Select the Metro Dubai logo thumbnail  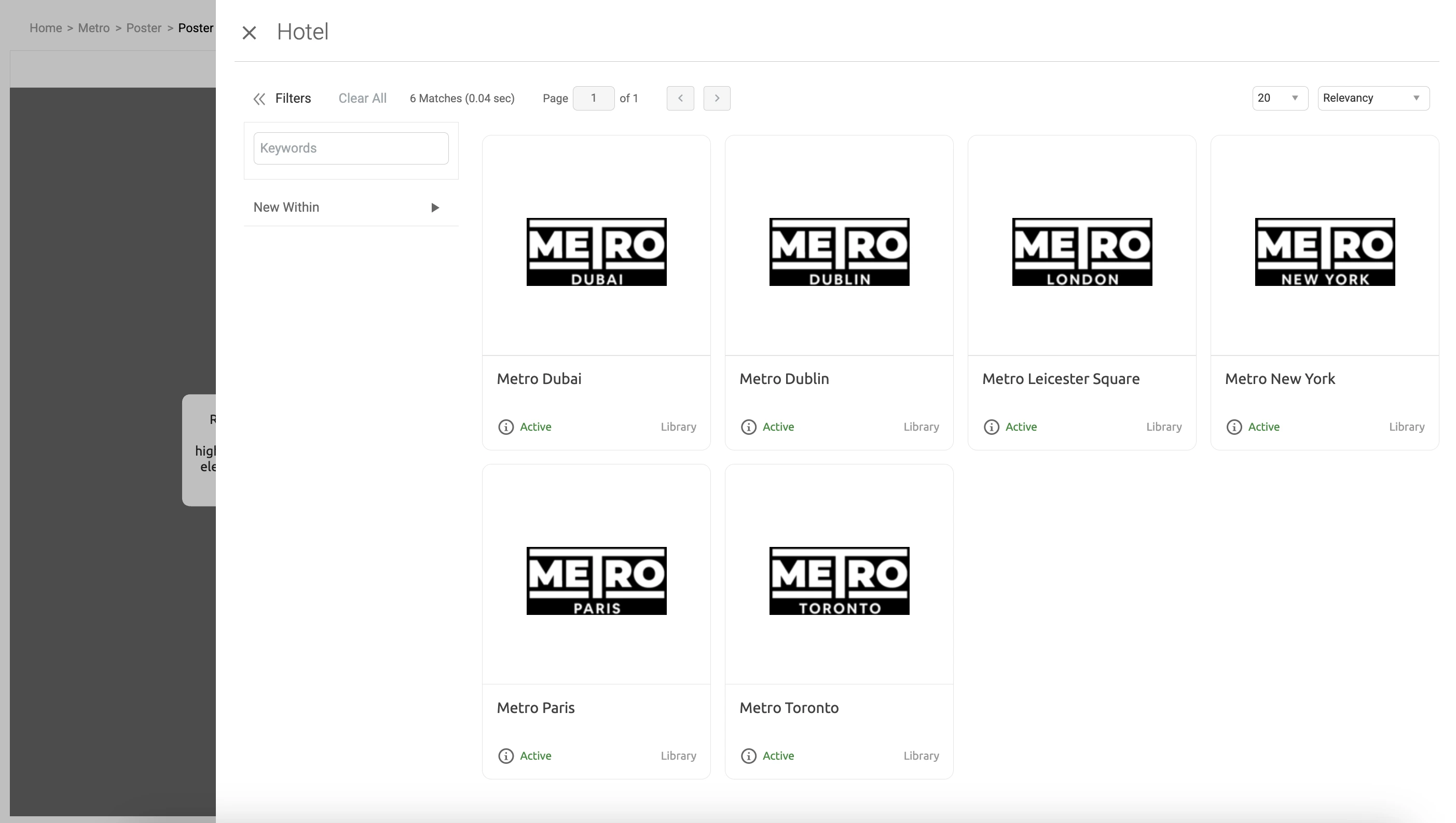[596, 252]
